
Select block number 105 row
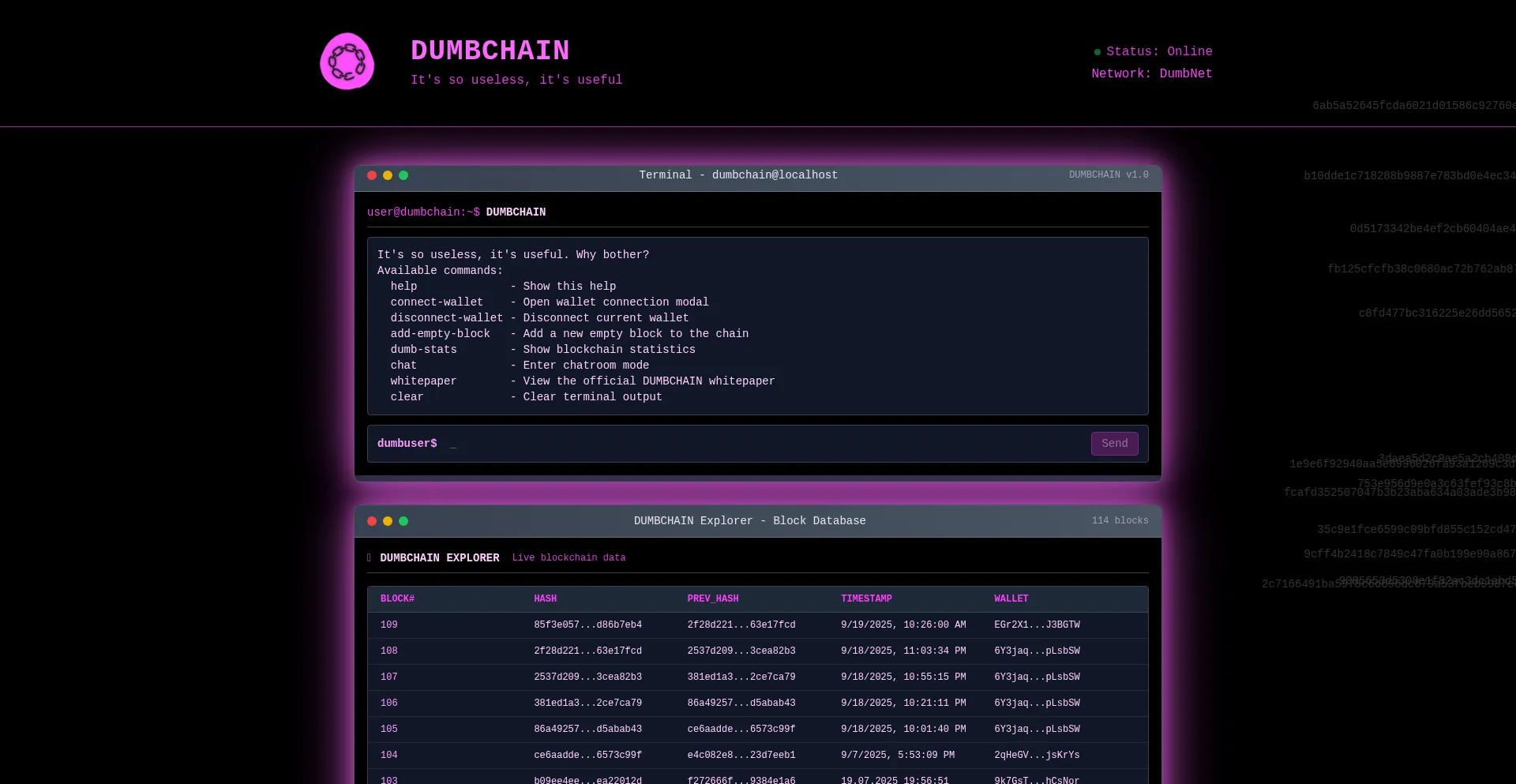pos(389,729)
